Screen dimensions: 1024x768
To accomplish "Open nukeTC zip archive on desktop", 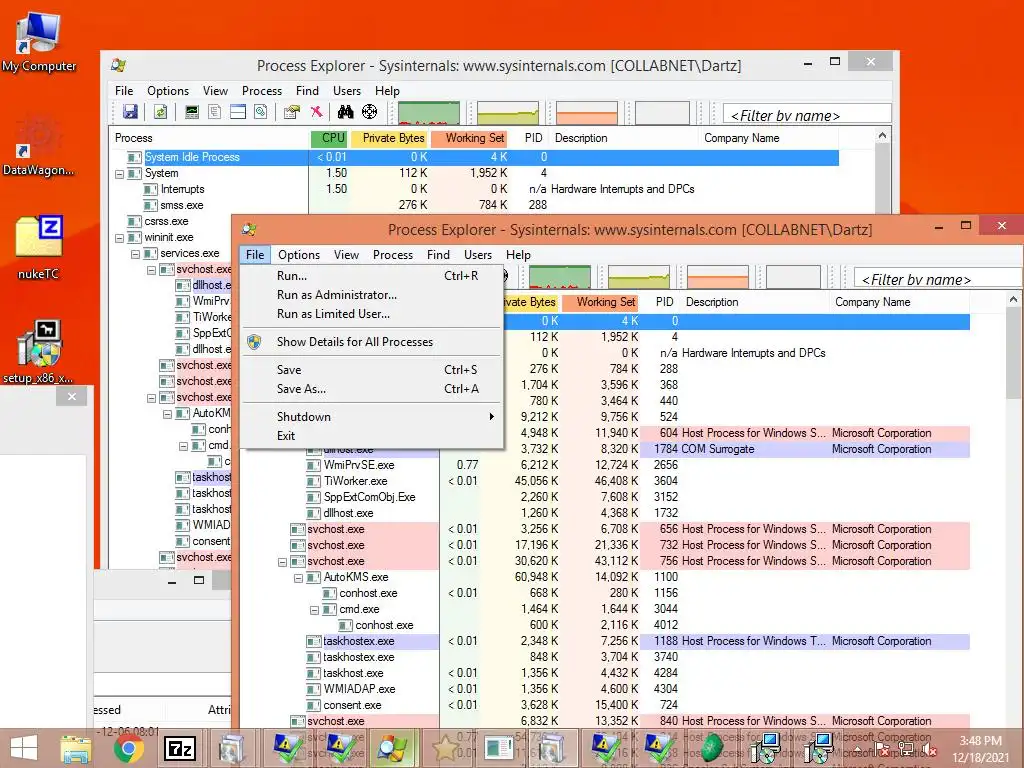I will [39, 247].
